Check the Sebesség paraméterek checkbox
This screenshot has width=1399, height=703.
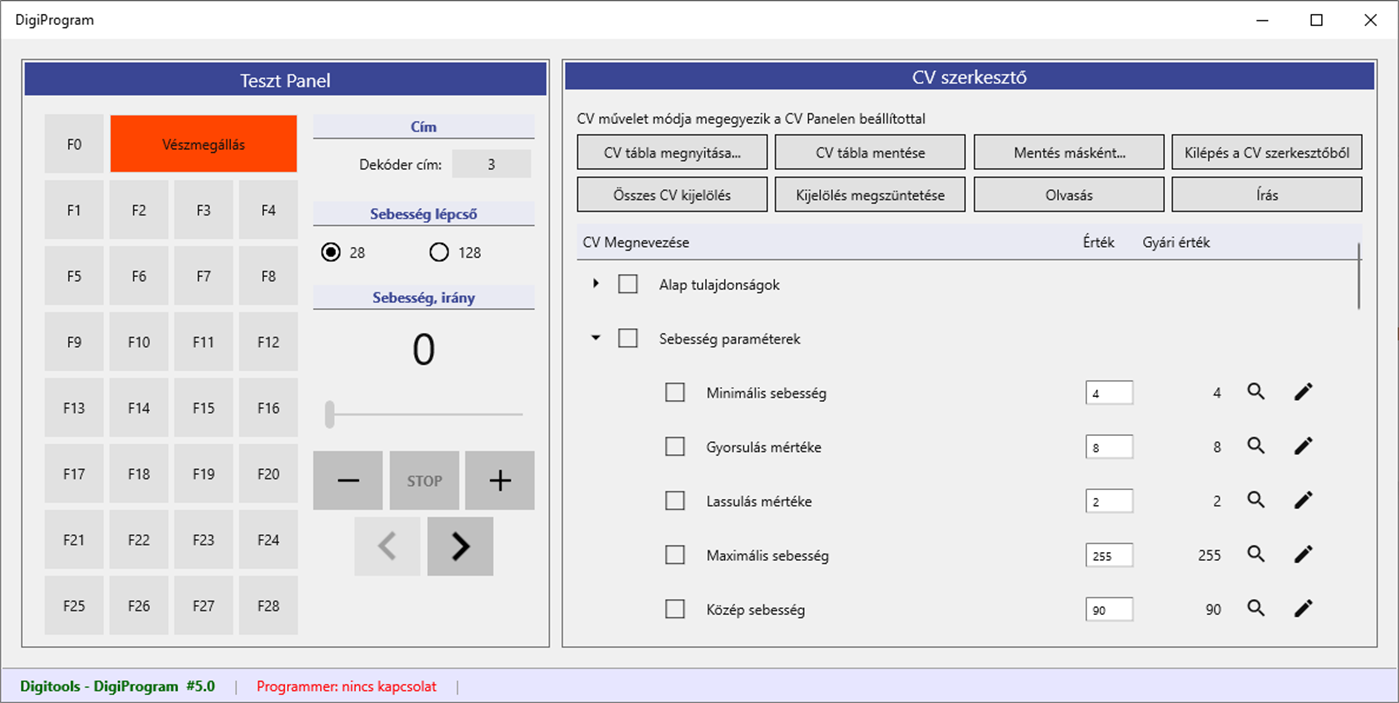628,338
